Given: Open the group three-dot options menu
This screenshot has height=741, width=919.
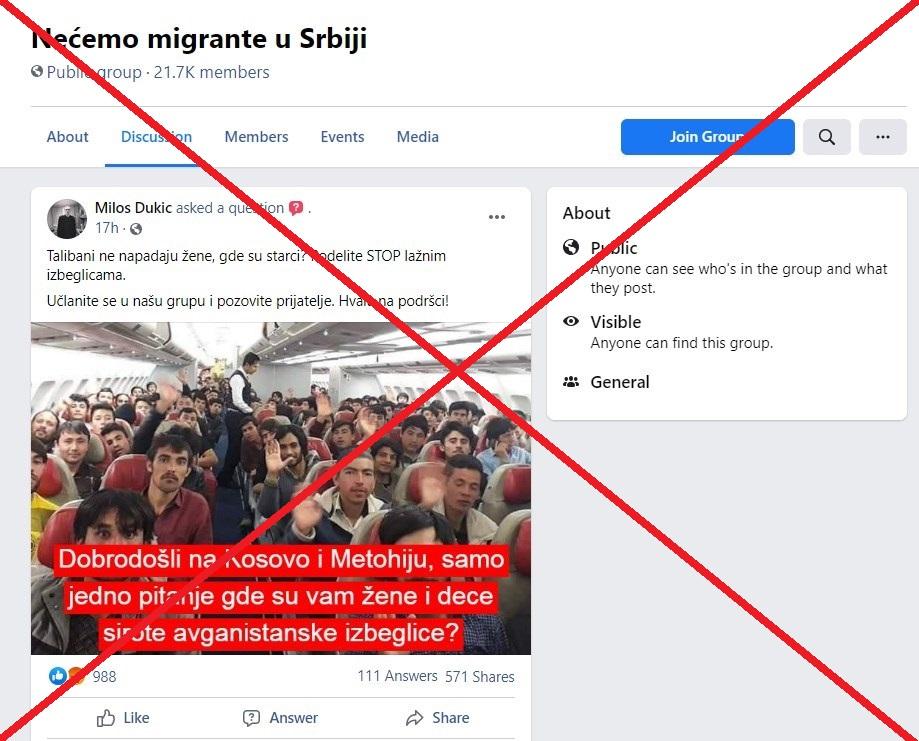Looking at the screenshot, I should [883, 137].
